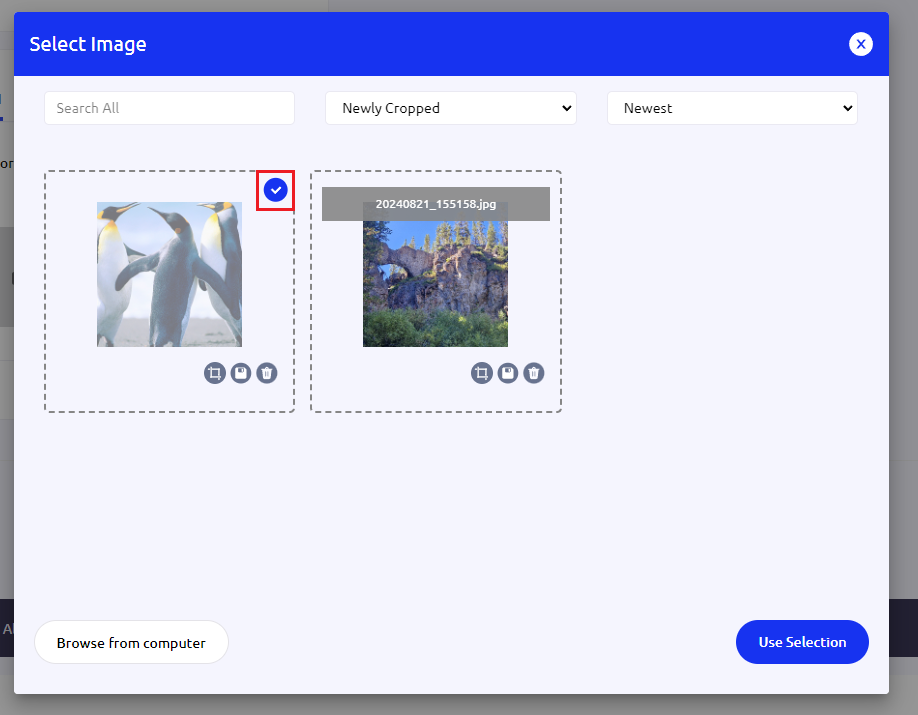Screen dimensions: 918x715
Task: Click the arrow on the Newest dropdown
Action: point(847,108)
